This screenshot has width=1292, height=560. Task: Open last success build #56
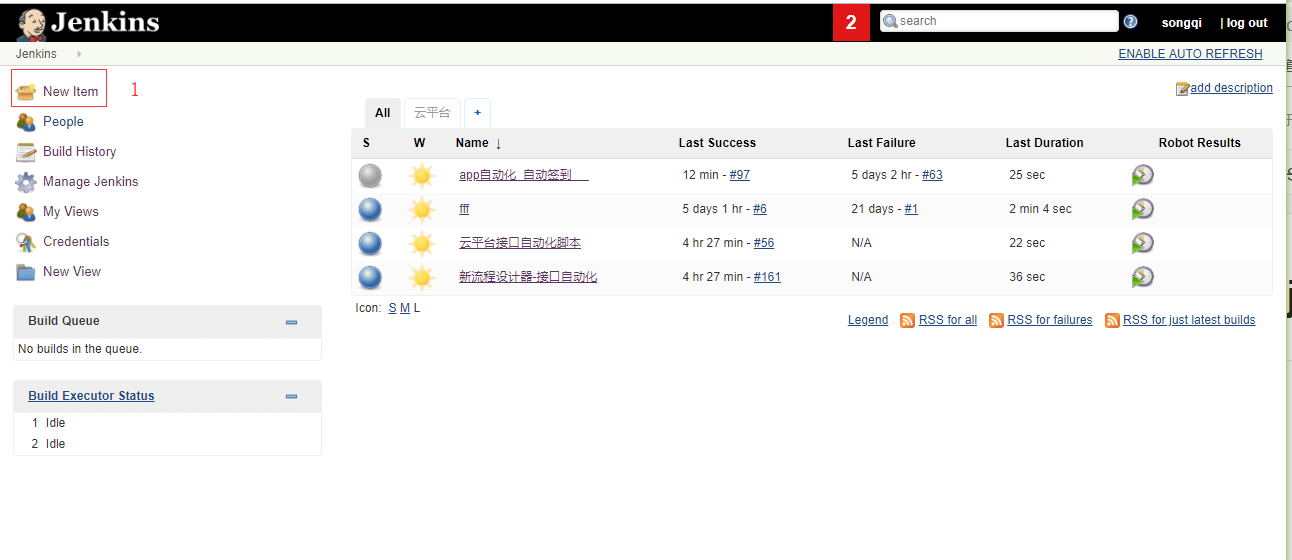point(764,243)
